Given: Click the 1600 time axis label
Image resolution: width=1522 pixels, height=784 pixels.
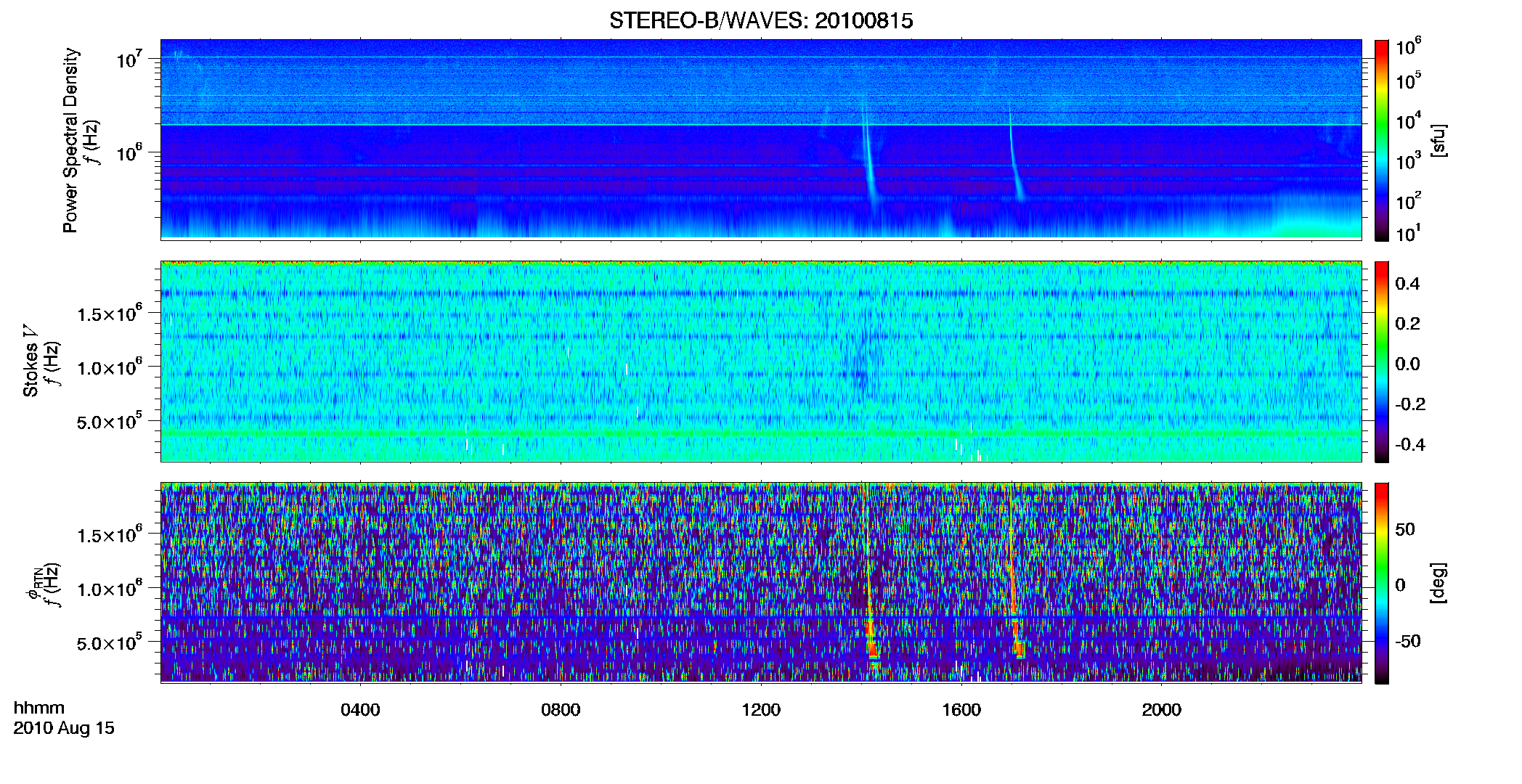Looking at the screenshot, I should click(961, 710).
